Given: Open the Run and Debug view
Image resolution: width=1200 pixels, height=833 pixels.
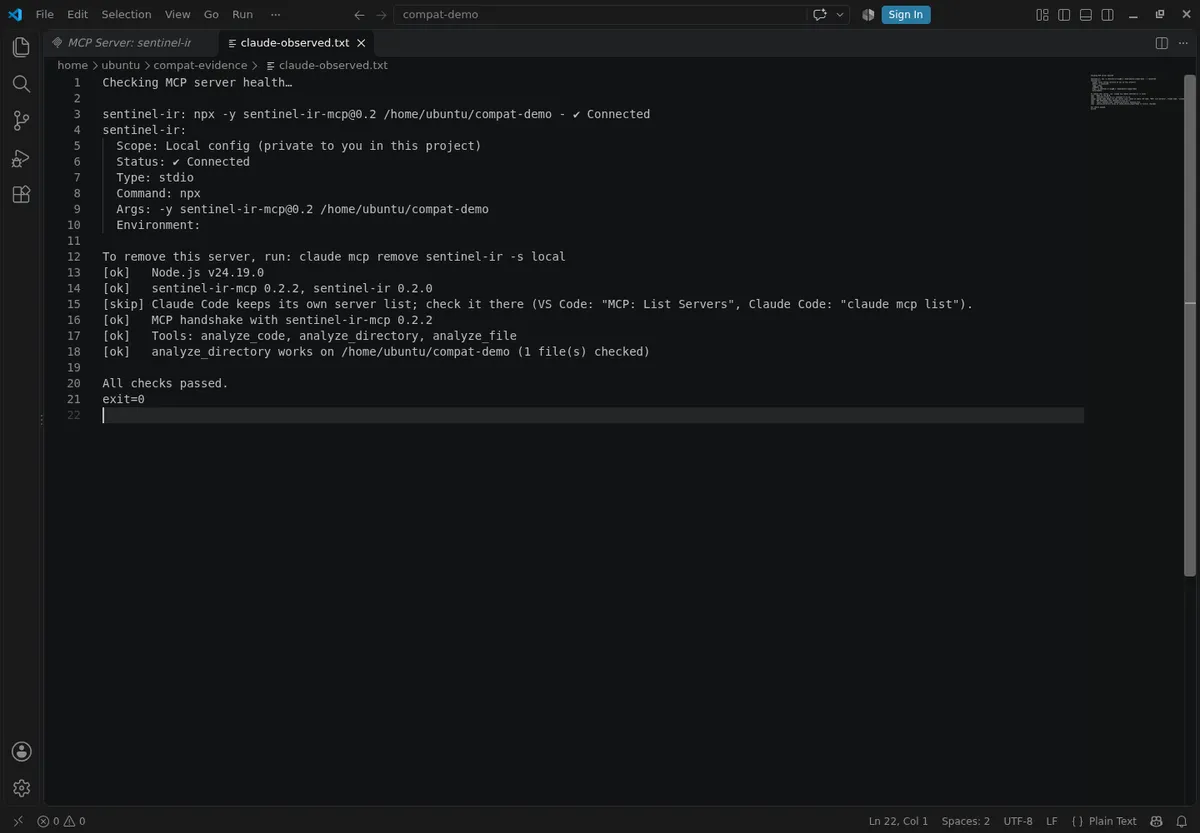Looking at the screenshot, I should [x=21, y=158].
